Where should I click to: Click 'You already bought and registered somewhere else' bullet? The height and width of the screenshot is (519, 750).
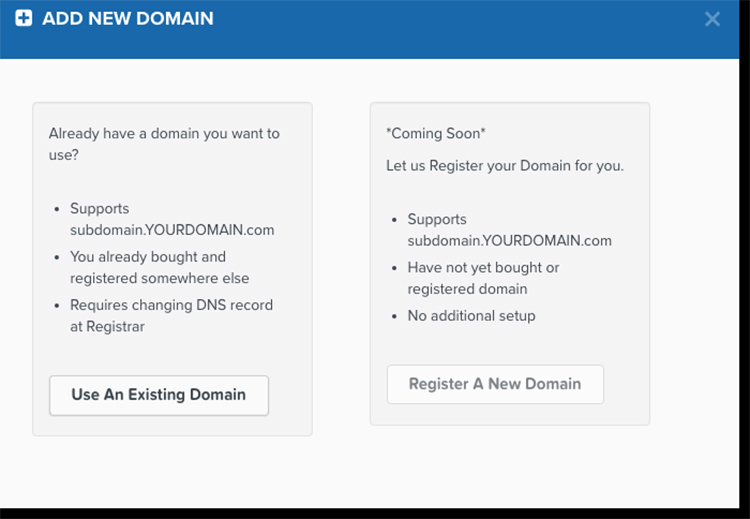pos(159,267)
